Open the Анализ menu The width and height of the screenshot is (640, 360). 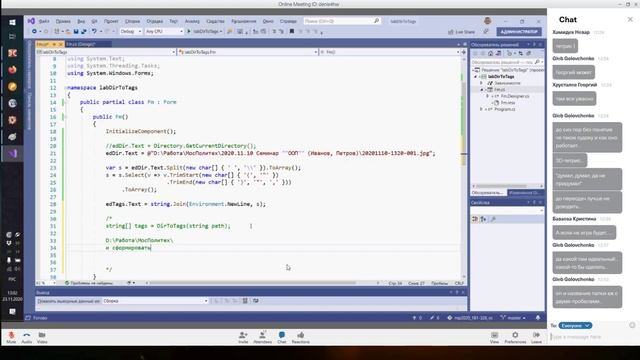tap(192, 21)
